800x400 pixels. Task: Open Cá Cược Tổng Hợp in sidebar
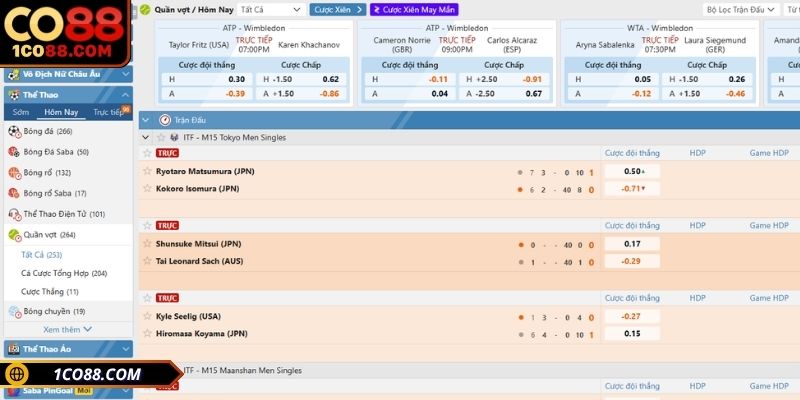(64, 273)
